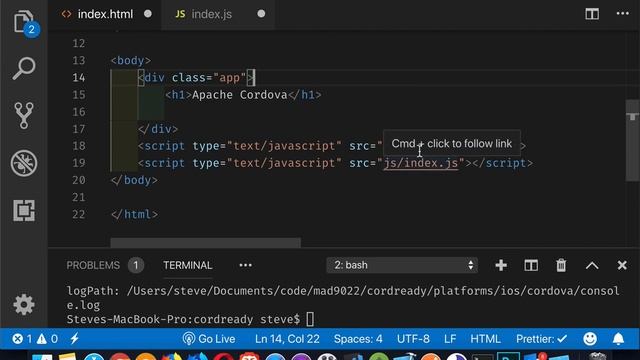Open the Manage settings gear
640x360 pixels.
(x=24, y=304)
